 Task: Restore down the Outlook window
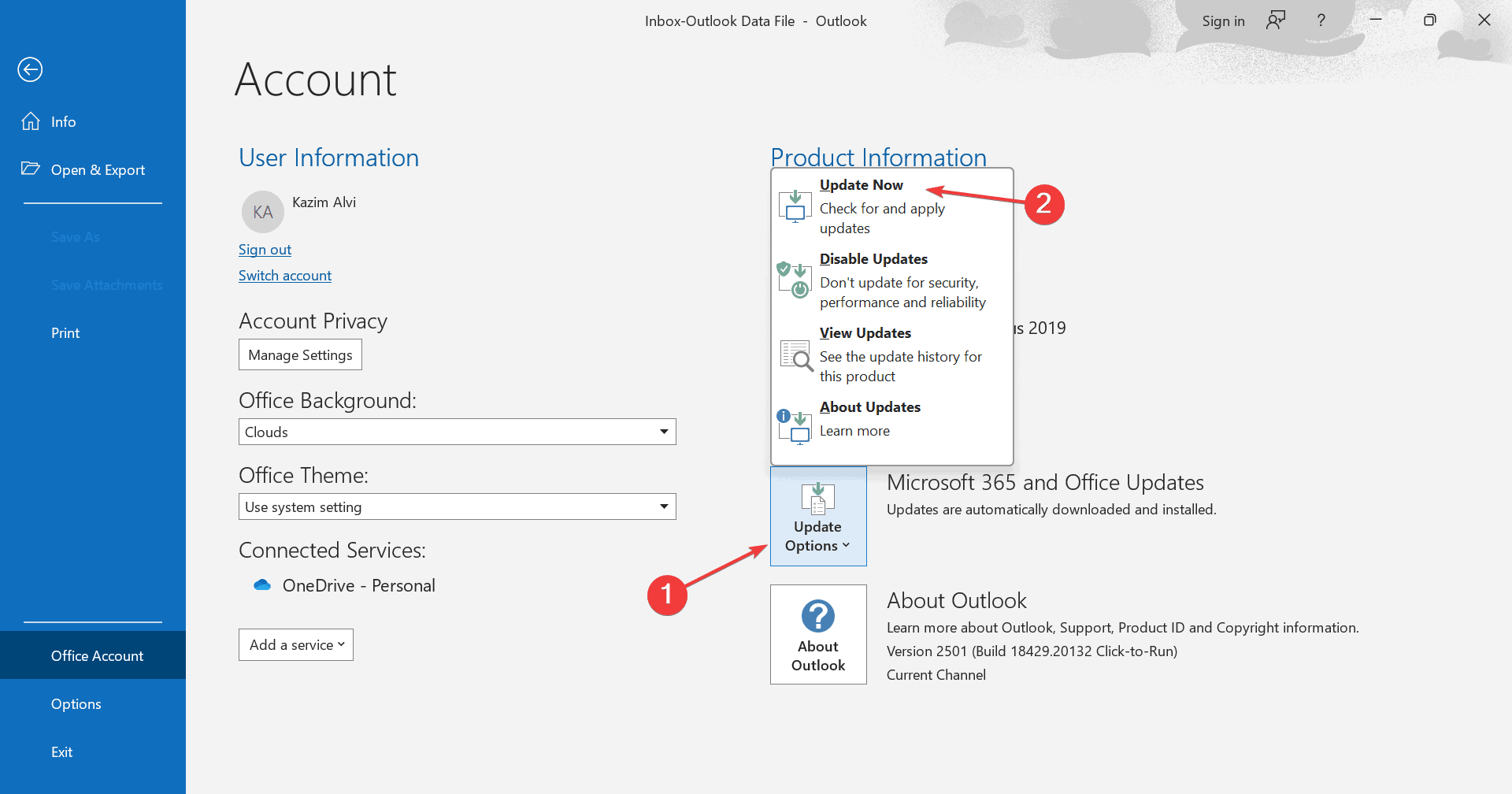(x=1430, y=20)
